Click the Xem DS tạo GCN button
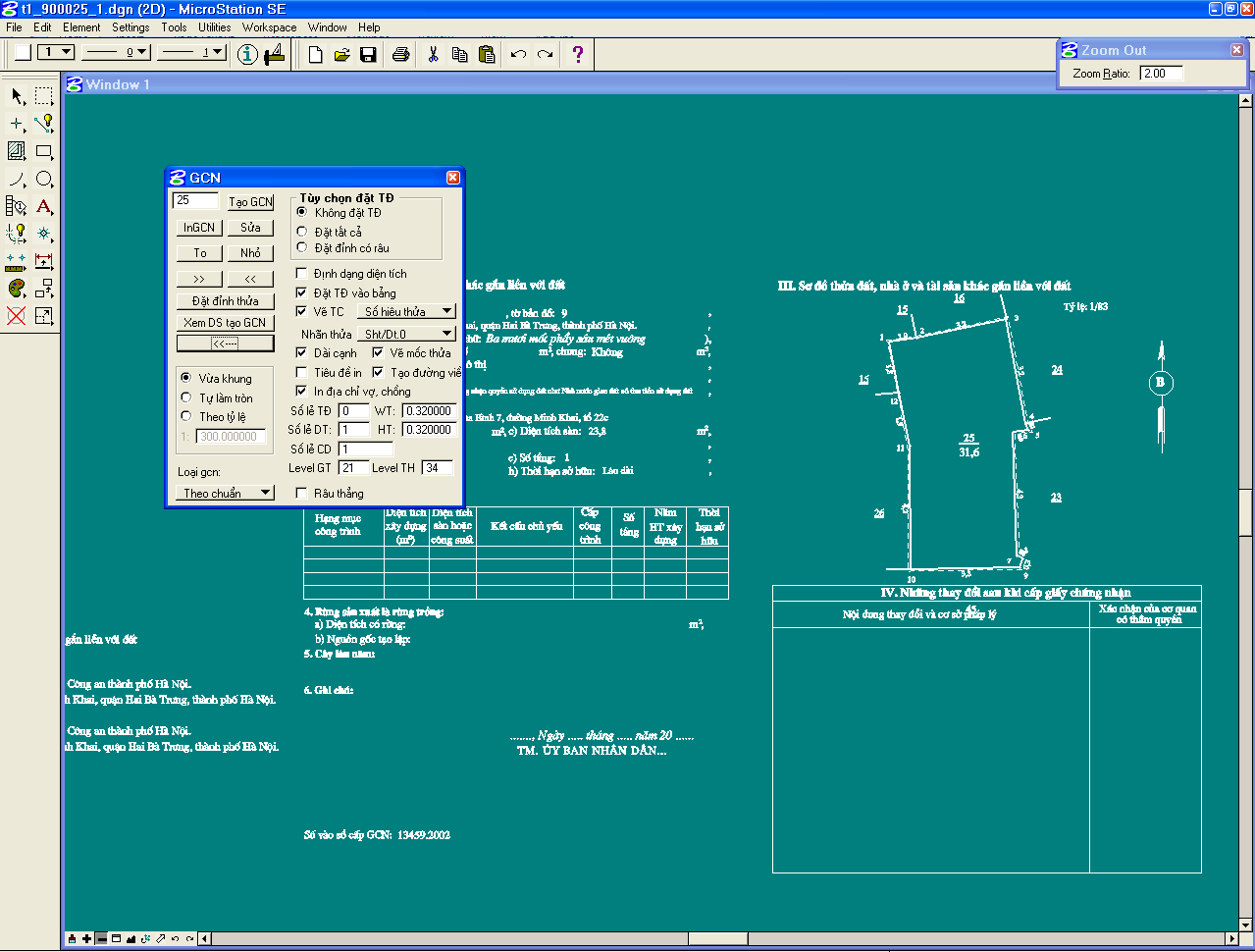The height and width of the screenshot is (952, 1255). click(225, 322)
